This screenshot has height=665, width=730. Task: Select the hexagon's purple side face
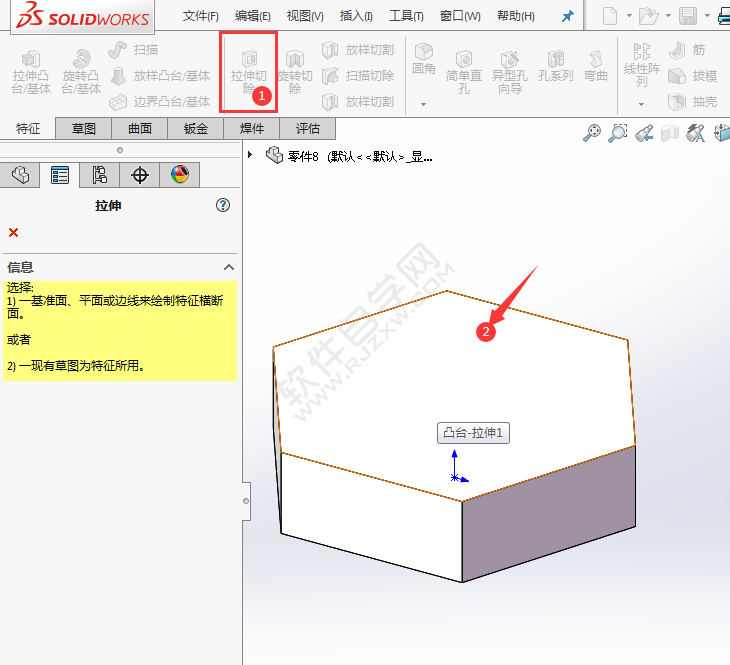[x=548, y=514]
